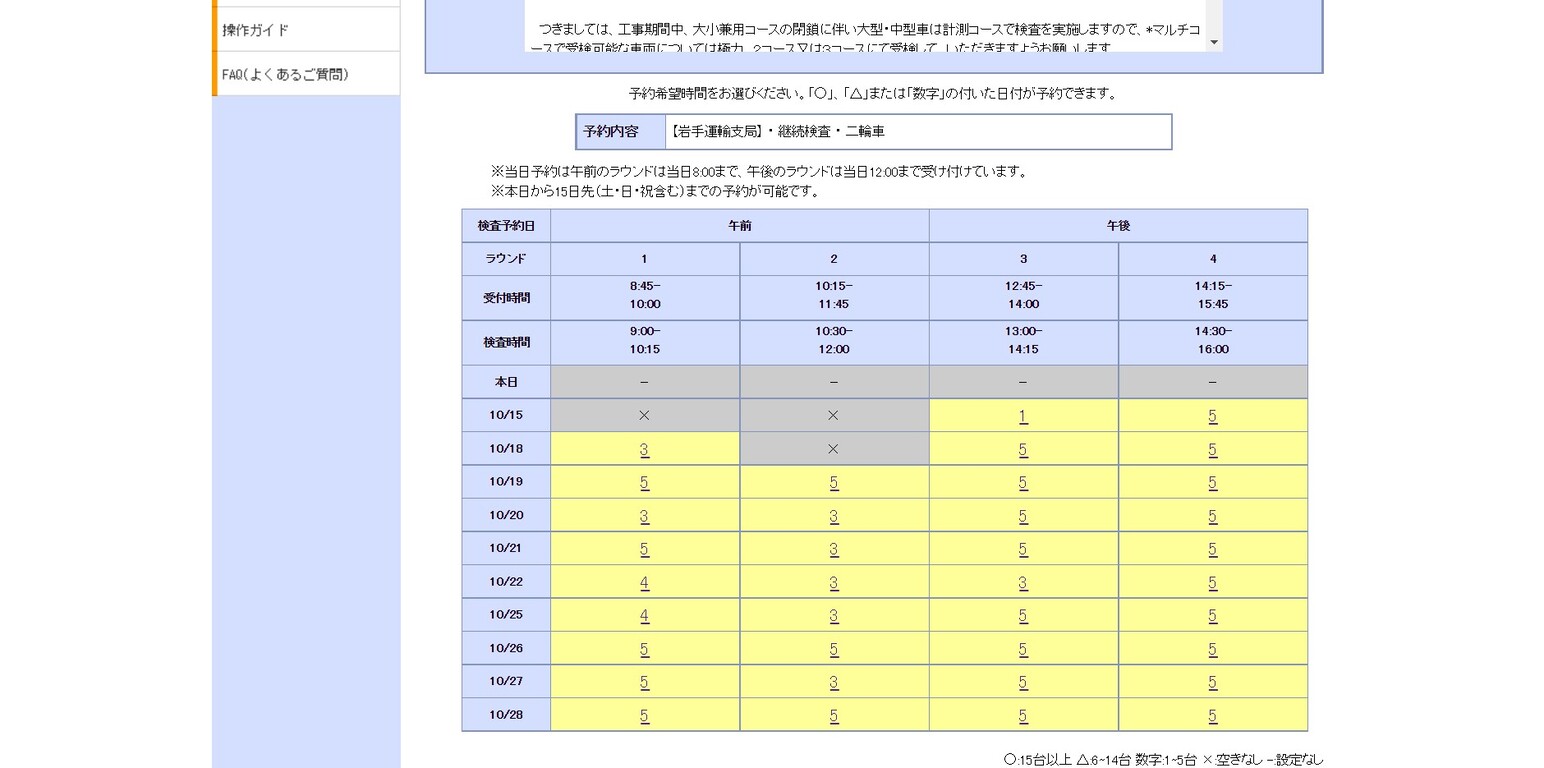Viewport: 1544px width, 768px height.
Task: Click the 受付時間 8:45-10:00 cell
Action: pos(645,297)
